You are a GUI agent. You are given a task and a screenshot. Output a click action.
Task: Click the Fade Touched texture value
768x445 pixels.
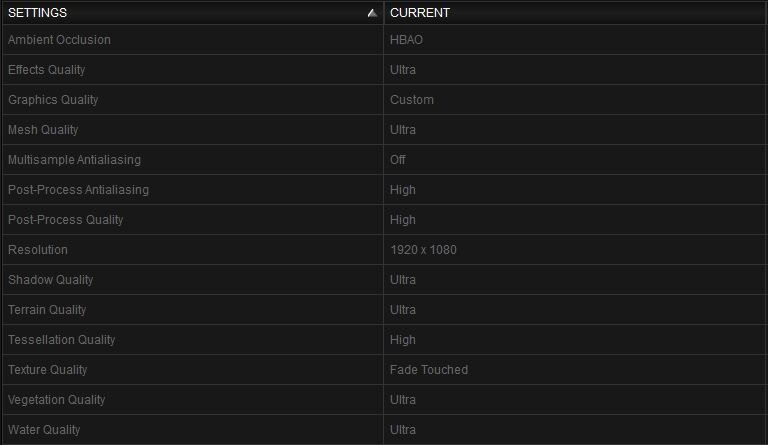click(x=429, y=370)
